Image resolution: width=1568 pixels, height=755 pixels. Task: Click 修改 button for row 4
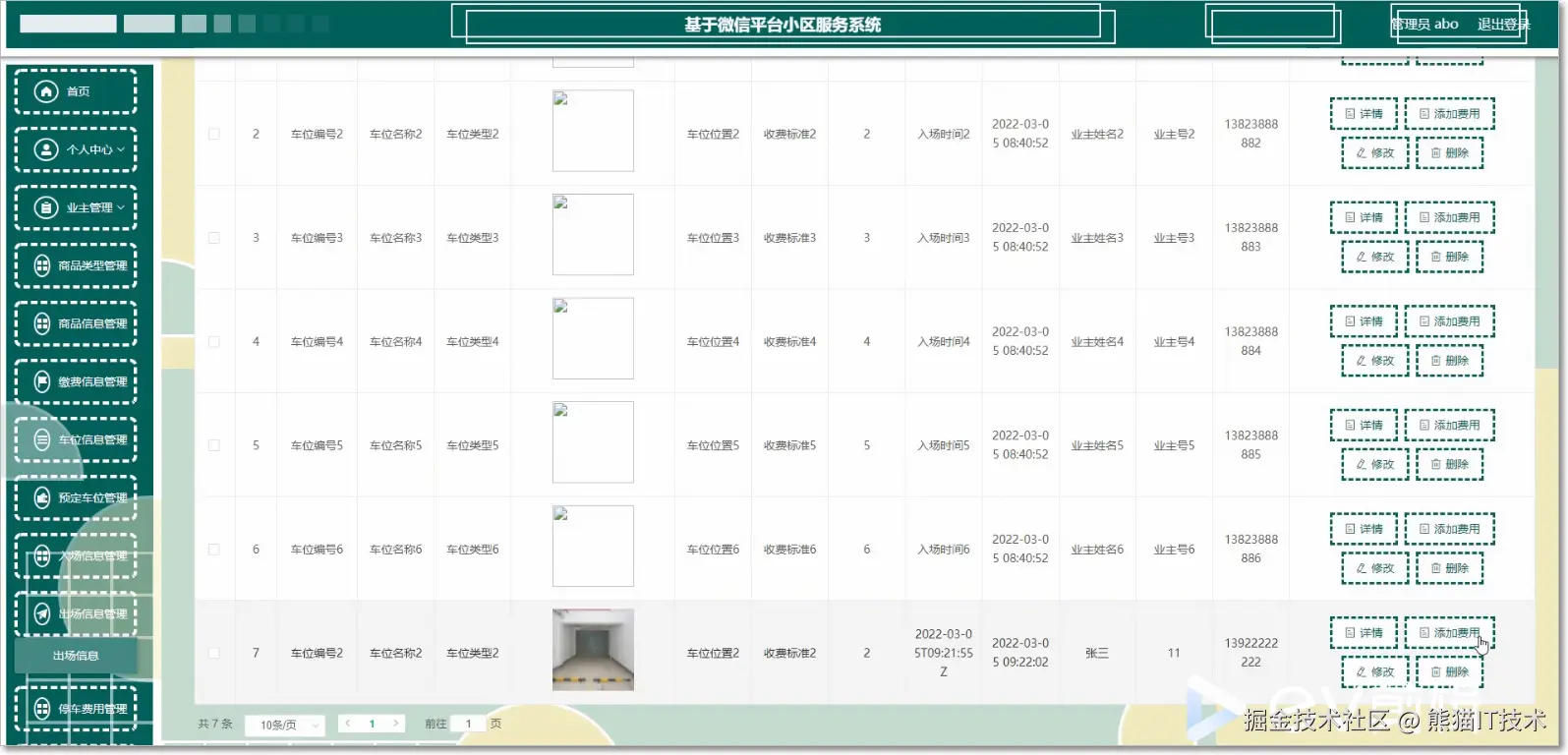[1375, 361]
